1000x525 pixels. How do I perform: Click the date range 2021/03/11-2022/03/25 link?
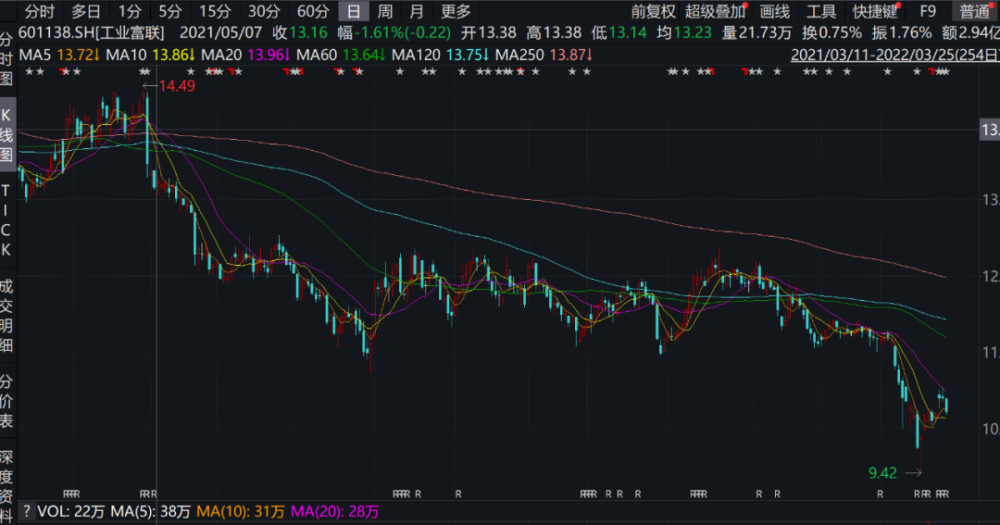pos(895,55)
